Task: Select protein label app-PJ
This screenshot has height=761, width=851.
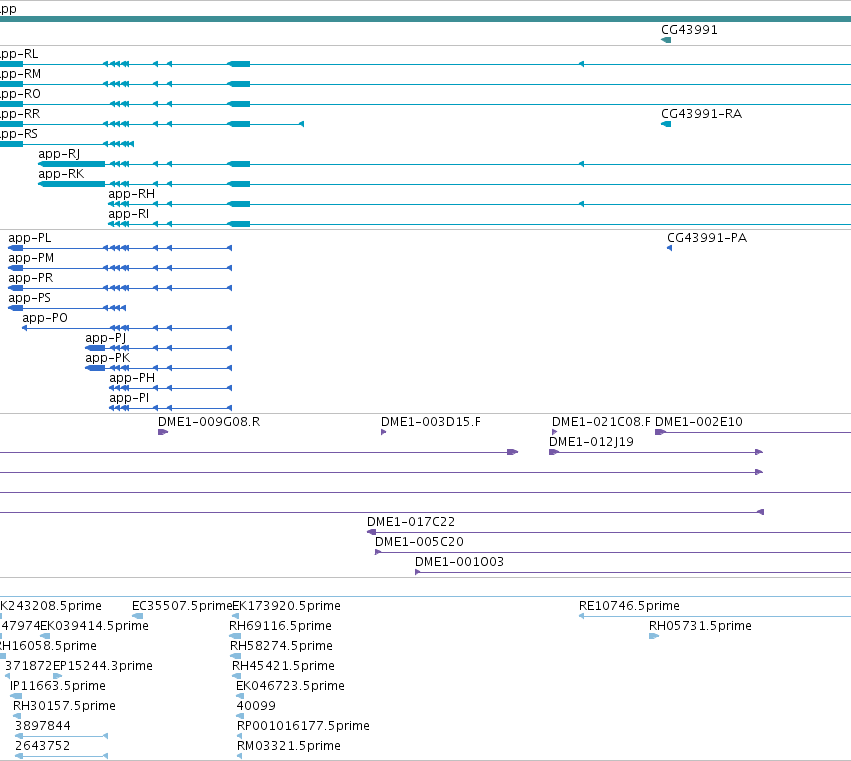Action: (106, 338)
